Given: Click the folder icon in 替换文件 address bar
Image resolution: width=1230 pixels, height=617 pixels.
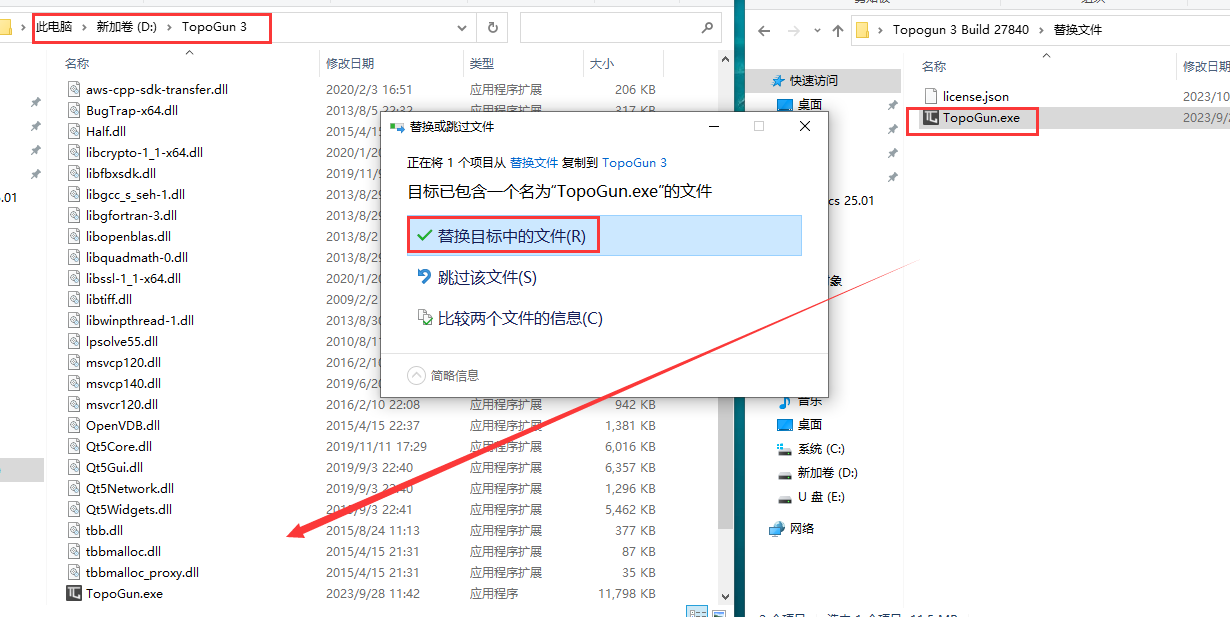Looking at the screenshot, I should point(862,30).
